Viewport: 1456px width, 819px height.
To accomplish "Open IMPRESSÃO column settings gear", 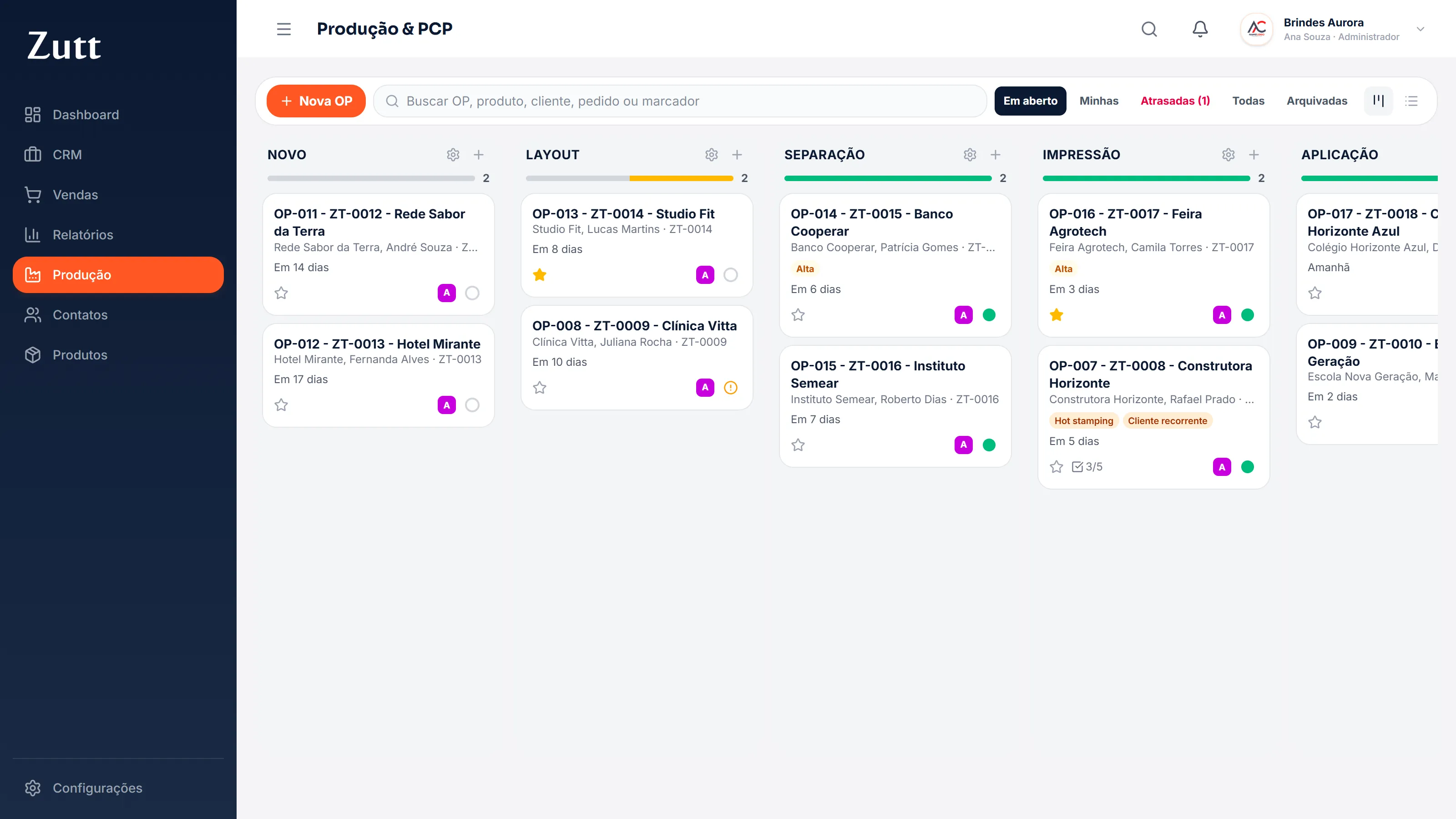I will 1228,154.
